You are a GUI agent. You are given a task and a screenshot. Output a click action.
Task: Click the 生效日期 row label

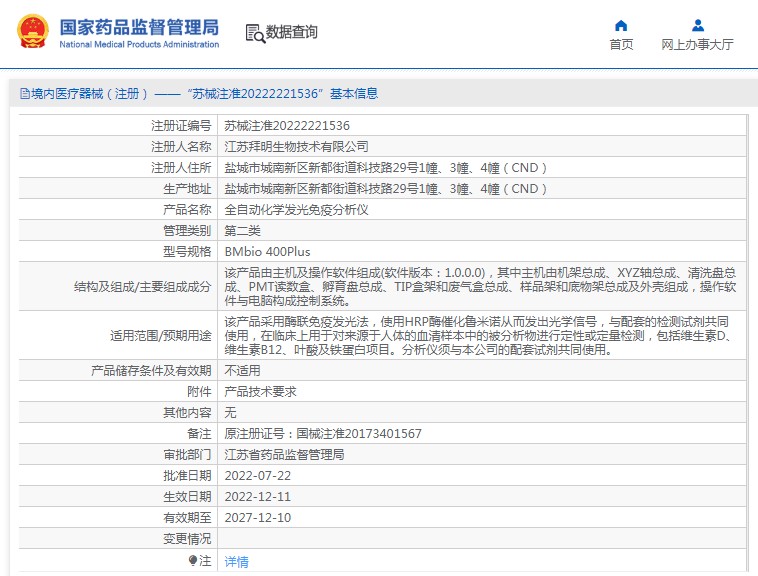click(x=187, y=497)
